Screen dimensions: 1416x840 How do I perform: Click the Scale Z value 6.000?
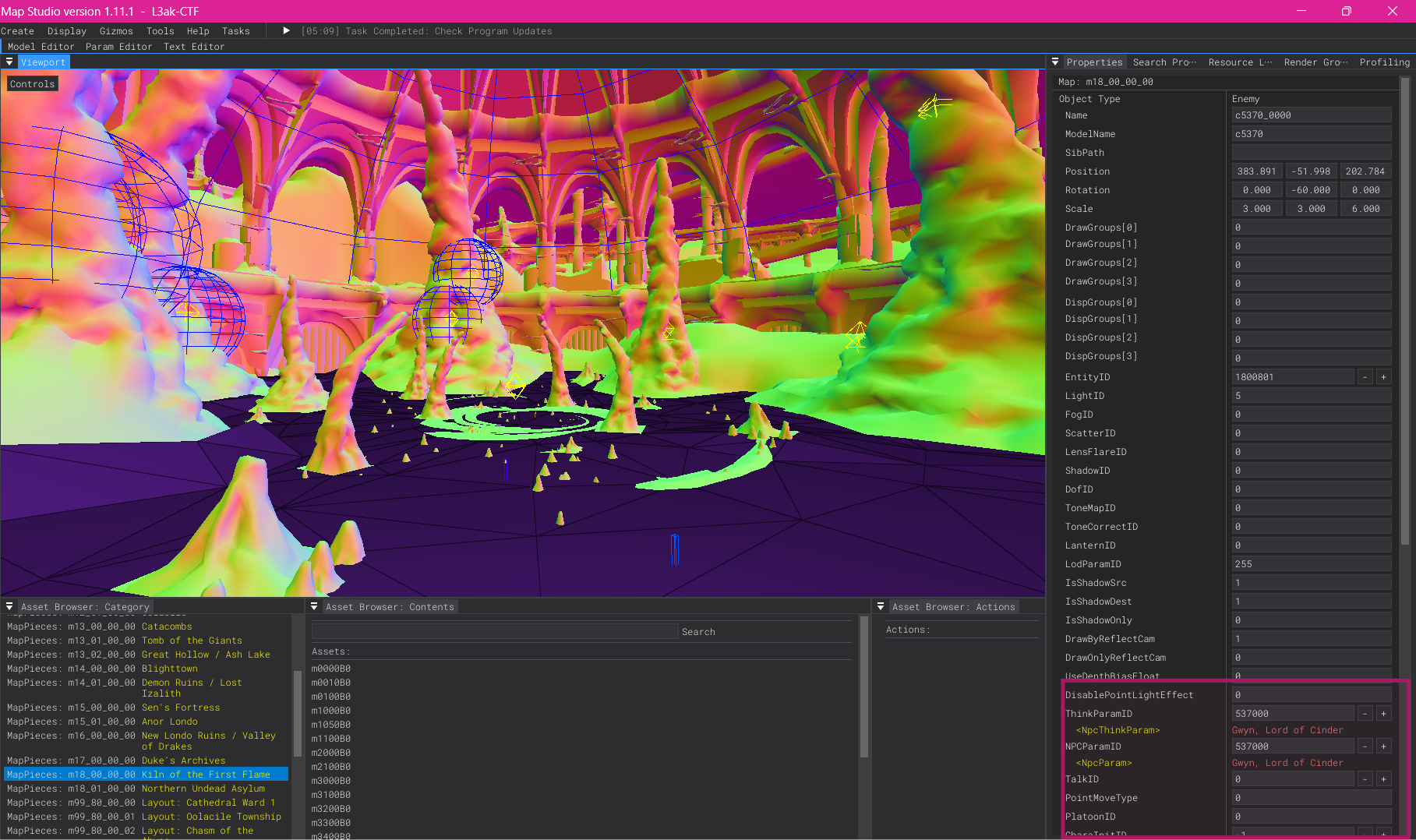tap(1366, 209)
